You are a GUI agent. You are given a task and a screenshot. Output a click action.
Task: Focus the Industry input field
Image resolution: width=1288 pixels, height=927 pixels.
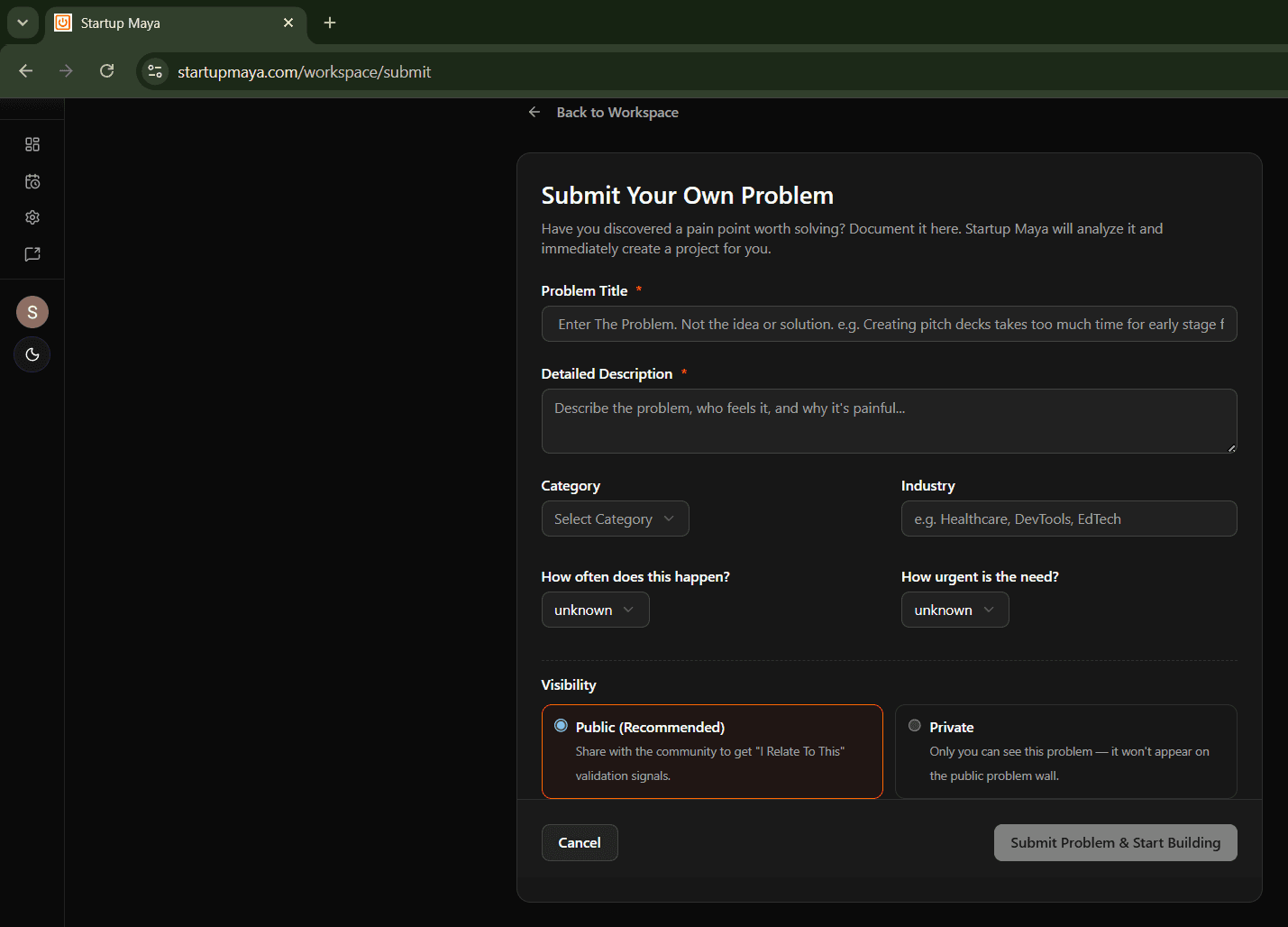click(x=1068, y=519)
